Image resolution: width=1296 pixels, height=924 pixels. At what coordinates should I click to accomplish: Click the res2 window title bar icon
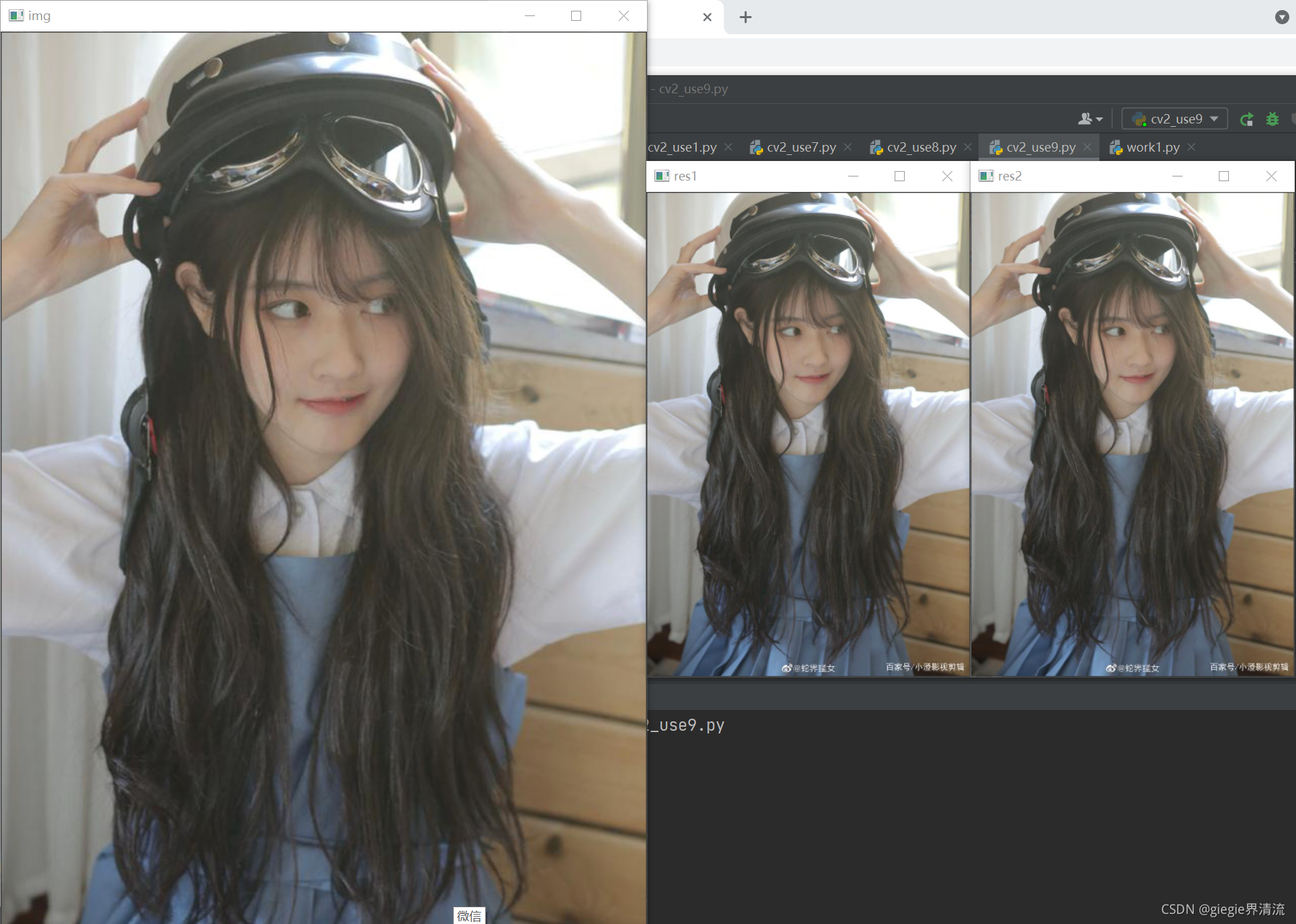986,176
